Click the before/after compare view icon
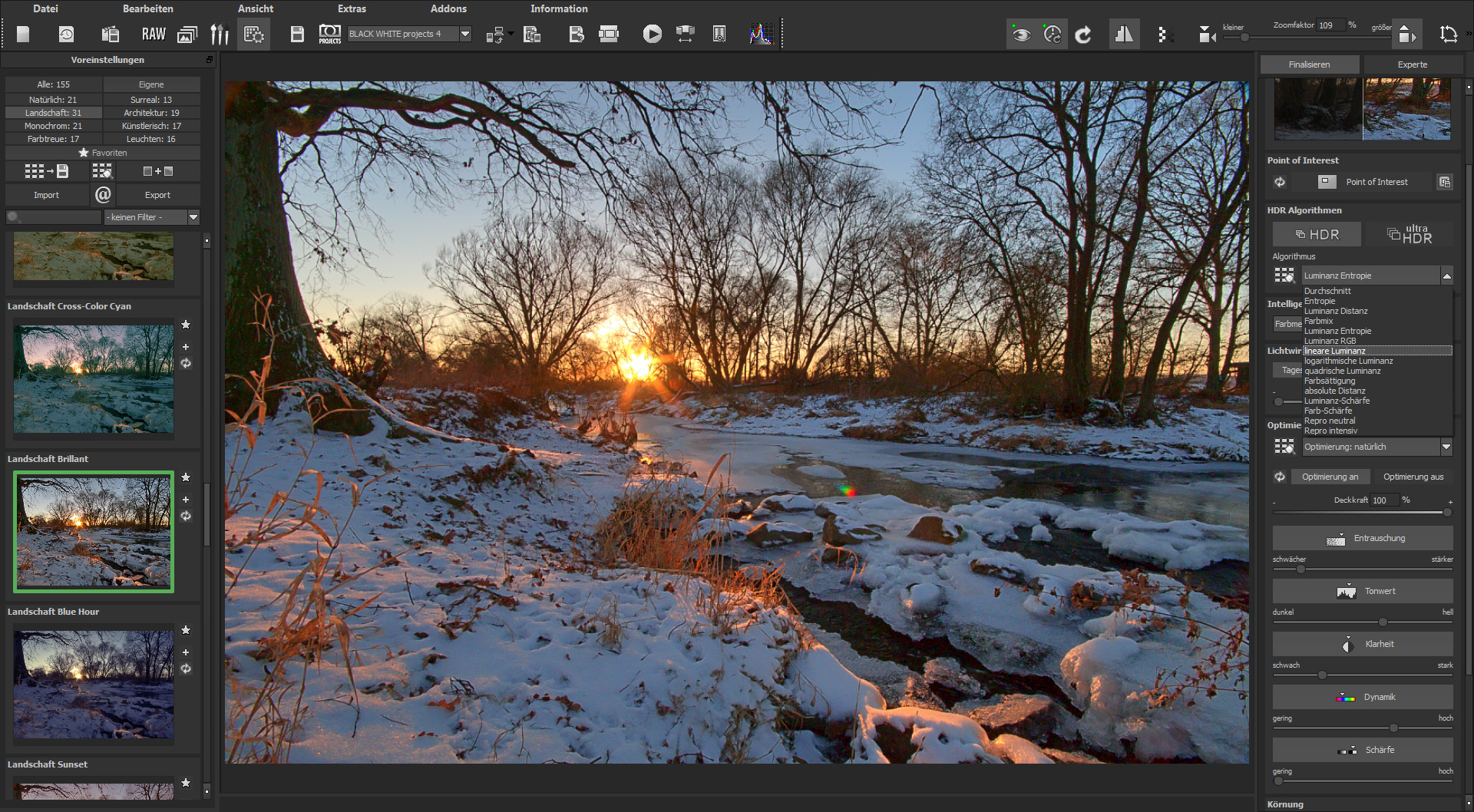The image size is (1474, 812). 1123,35
